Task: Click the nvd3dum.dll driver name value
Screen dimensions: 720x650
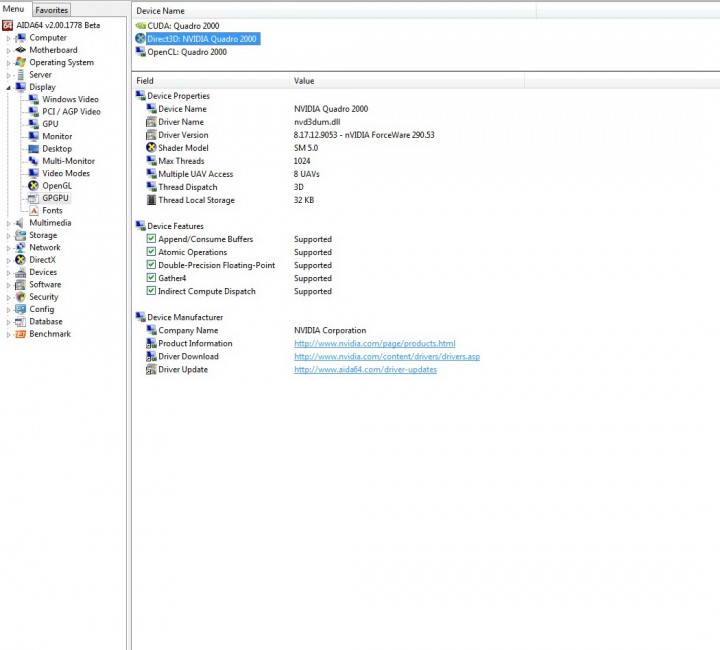Action: 317,122
